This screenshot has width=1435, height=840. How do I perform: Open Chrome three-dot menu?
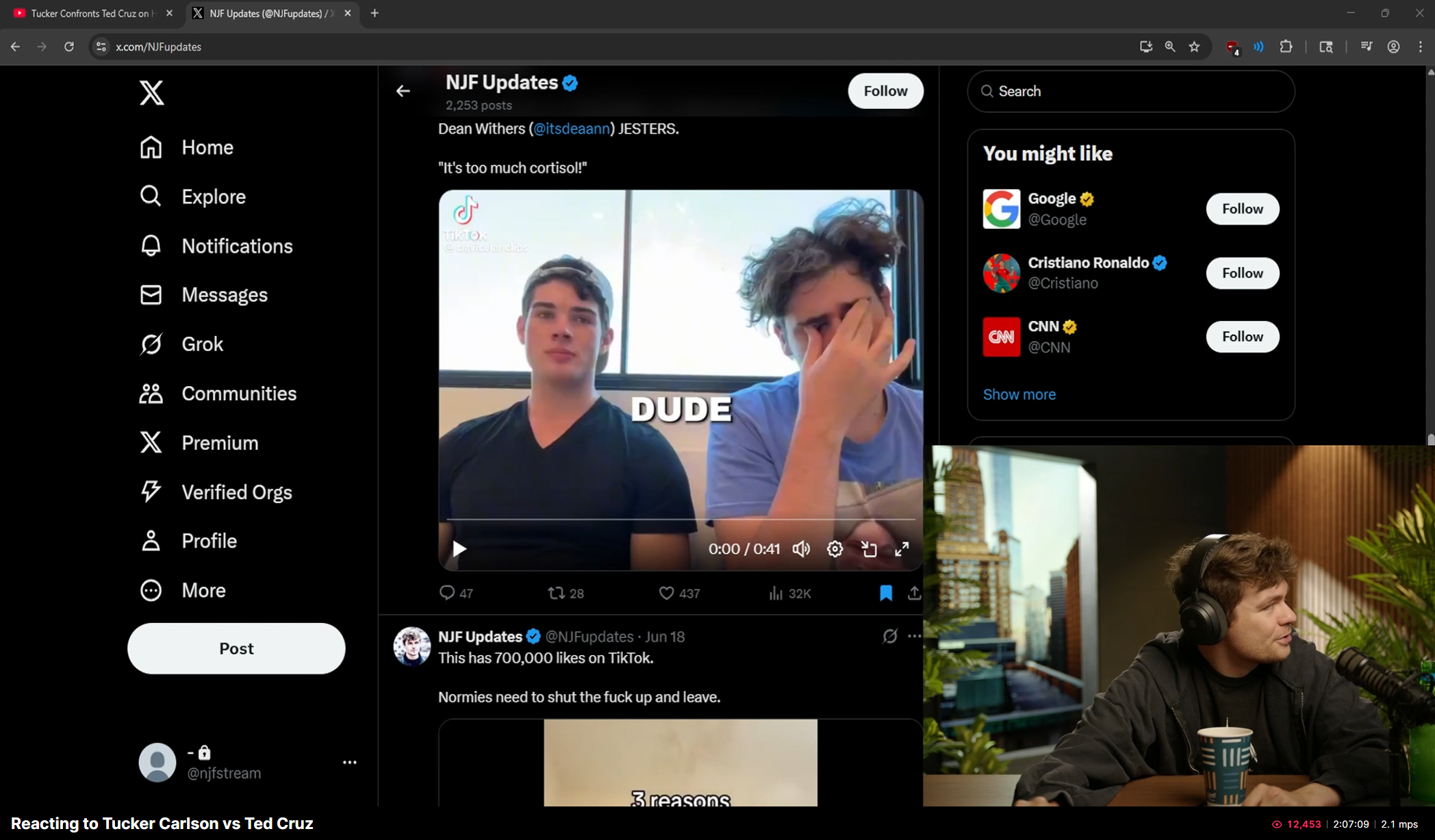[1421, 47]
